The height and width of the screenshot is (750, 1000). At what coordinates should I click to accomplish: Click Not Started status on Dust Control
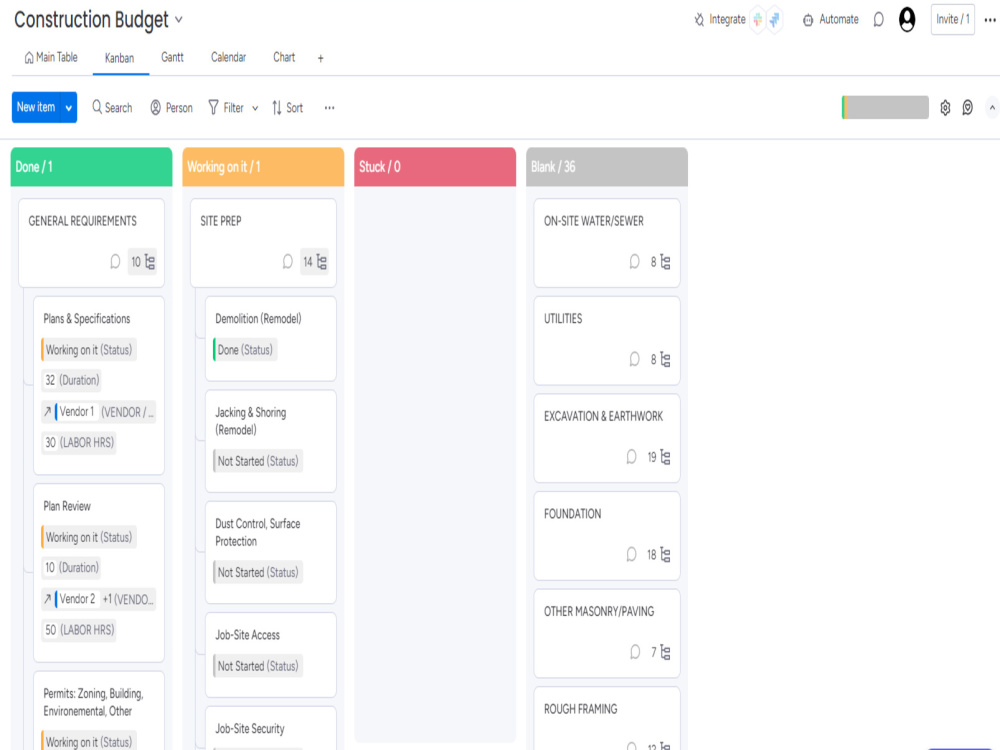tap(258, 573)
